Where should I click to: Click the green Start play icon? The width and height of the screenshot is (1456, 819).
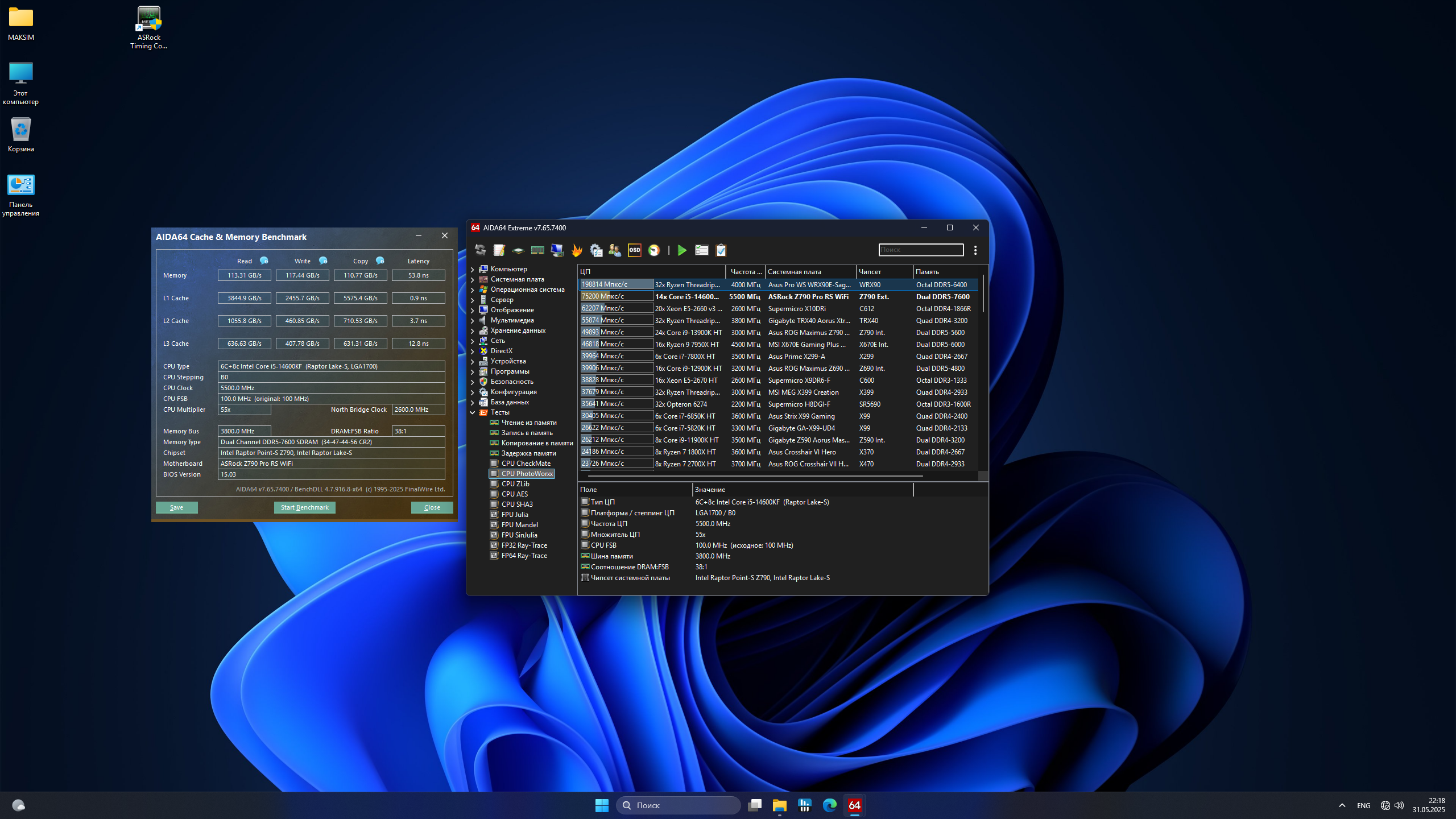tap(682, 250)
